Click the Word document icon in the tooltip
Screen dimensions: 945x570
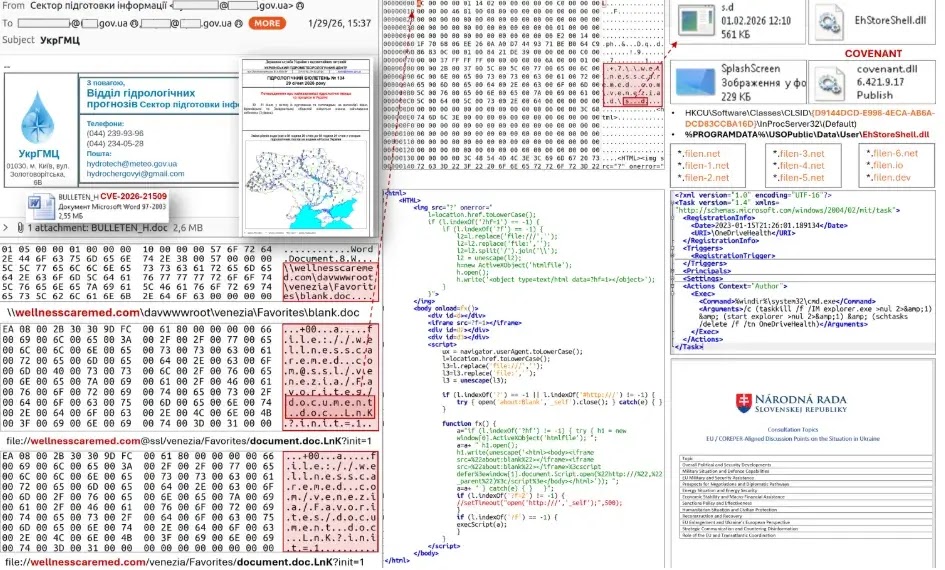(41, 206)
